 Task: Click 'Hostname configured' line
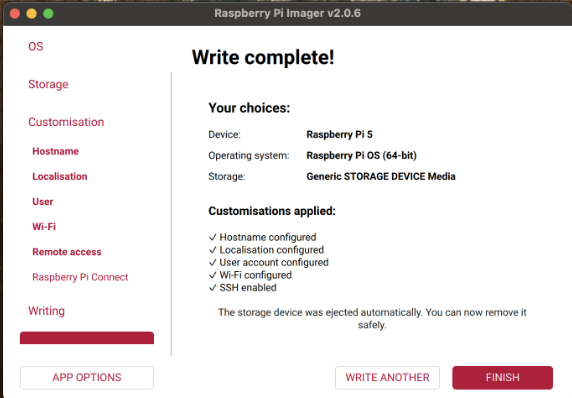coord(263,237)
